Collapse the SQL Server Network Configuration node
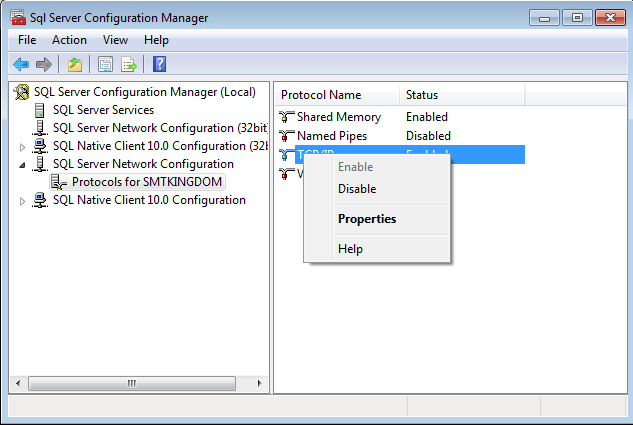The width and height of the screenshot is (633, 425). (x=23, y=165)
